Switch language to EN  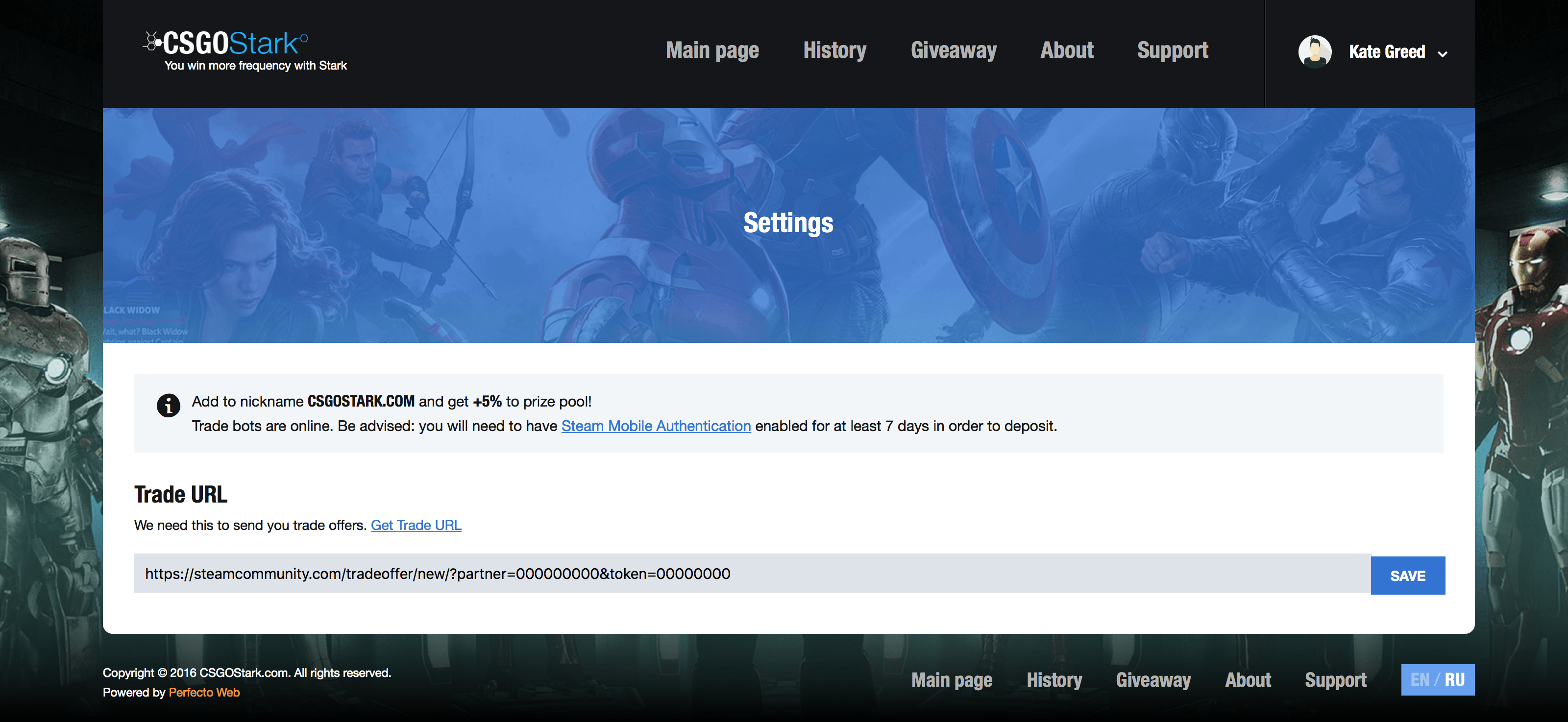pos(1420,679)
